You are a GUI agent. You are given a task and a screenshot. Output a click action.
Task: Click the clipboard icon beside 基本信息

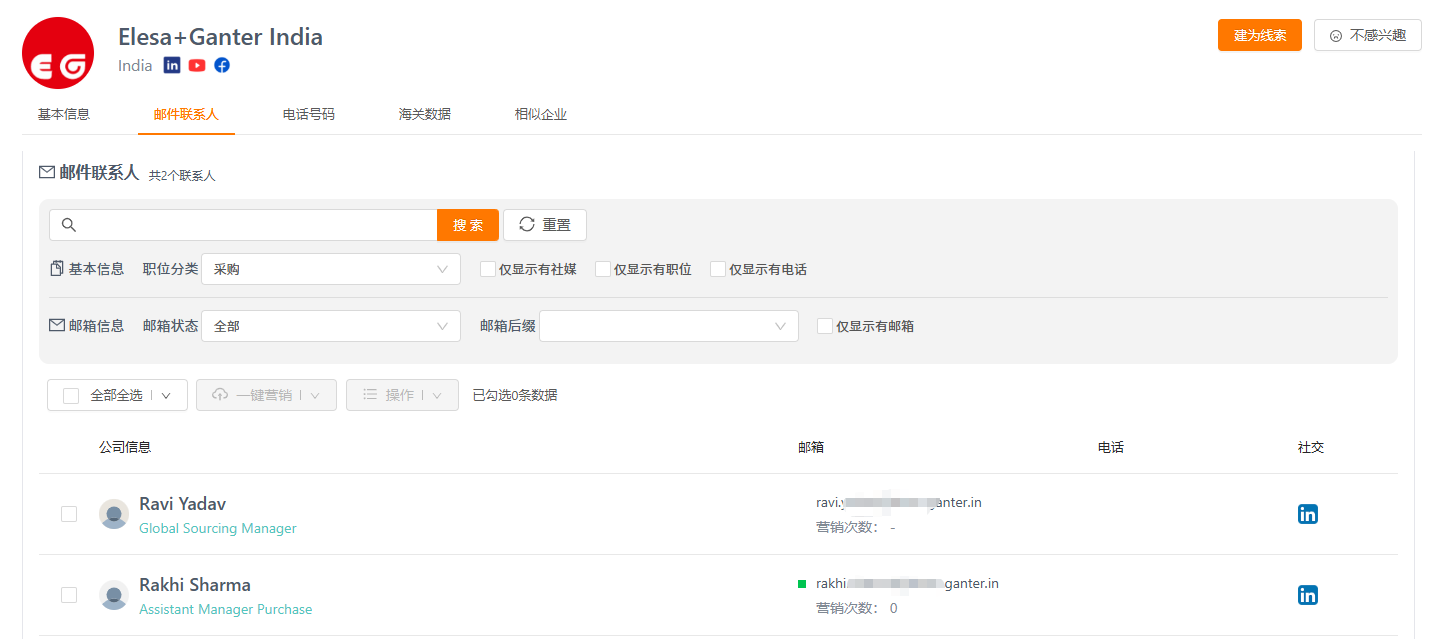[57, 269]
